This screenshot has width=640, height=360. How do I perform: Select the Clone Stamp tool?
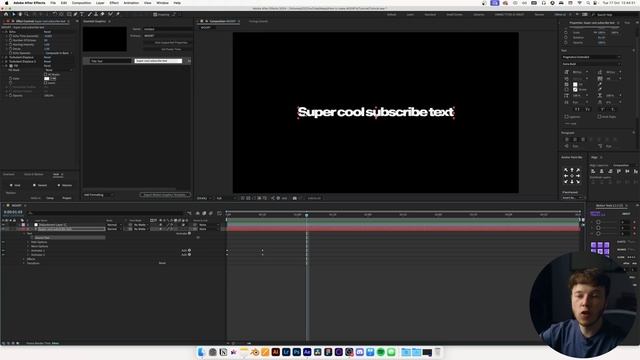[x=96, y=14]
